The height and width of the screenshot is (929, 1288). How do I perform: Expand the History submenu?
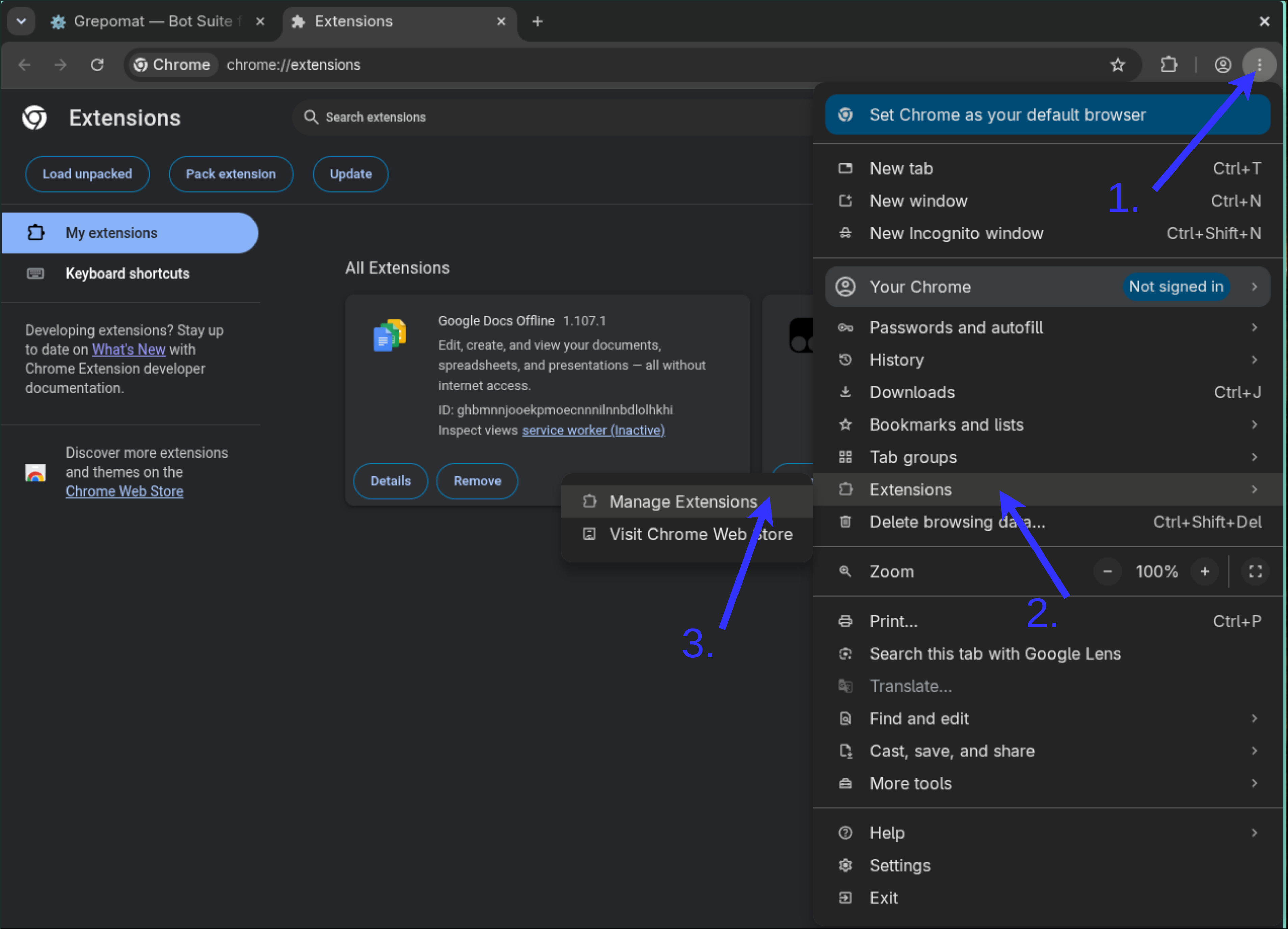pos(1047,360)
